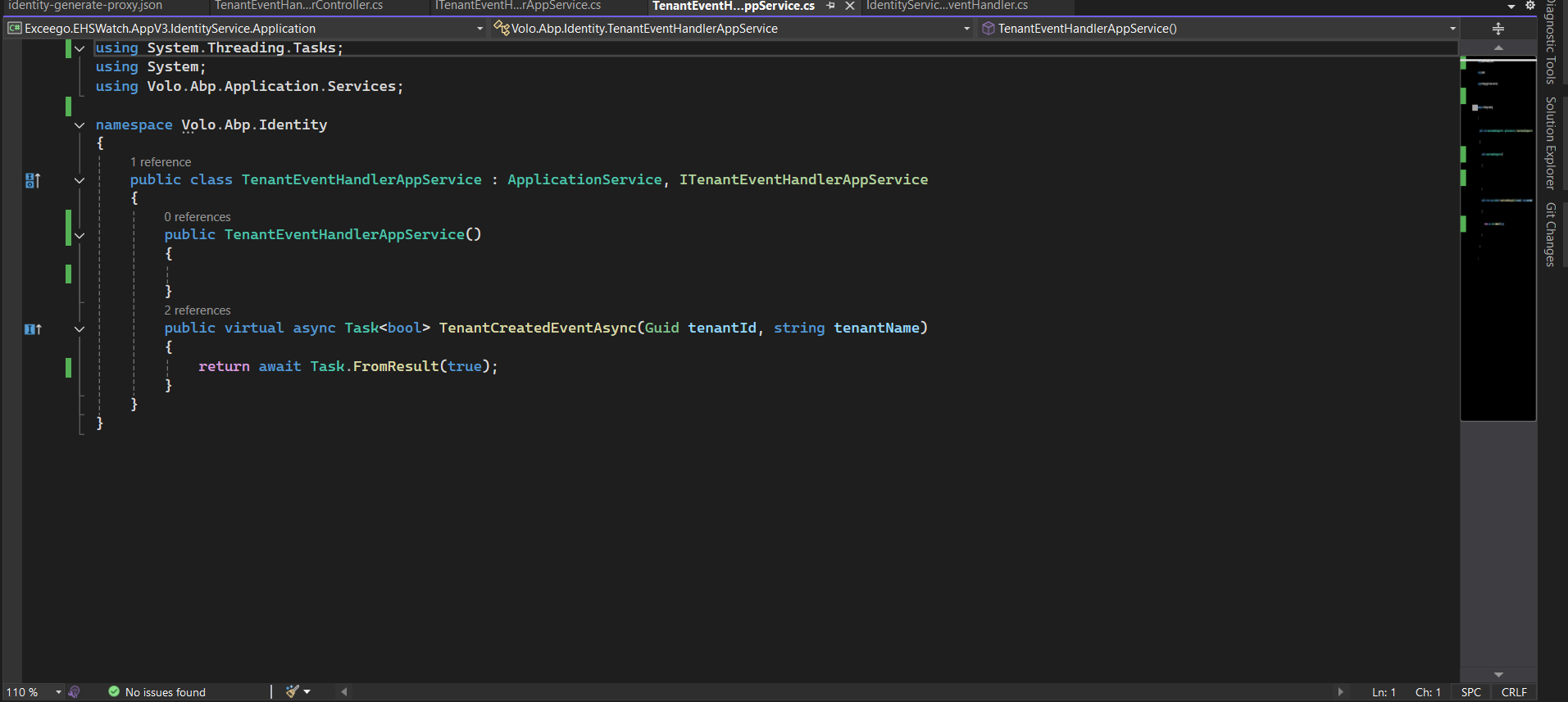This screenshot has height=702, width=1568.
Task: Close the TenantEventHandlerAppService.cs tab
Action: [x=850, y=6]
